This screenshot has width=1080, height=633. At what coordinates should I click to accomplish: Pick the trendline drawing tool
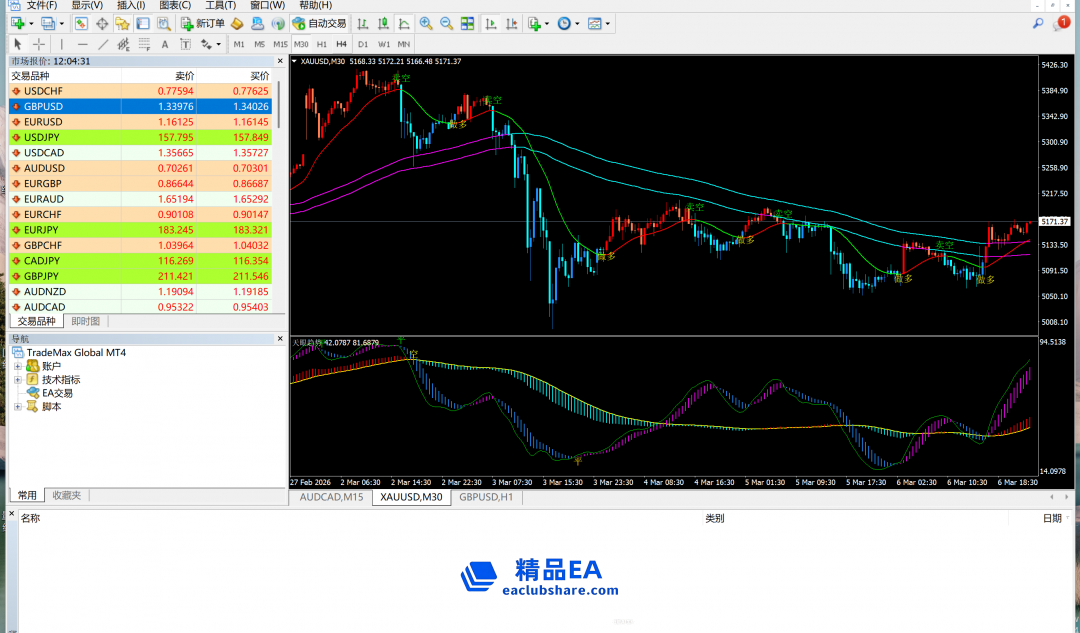[103, 44]
